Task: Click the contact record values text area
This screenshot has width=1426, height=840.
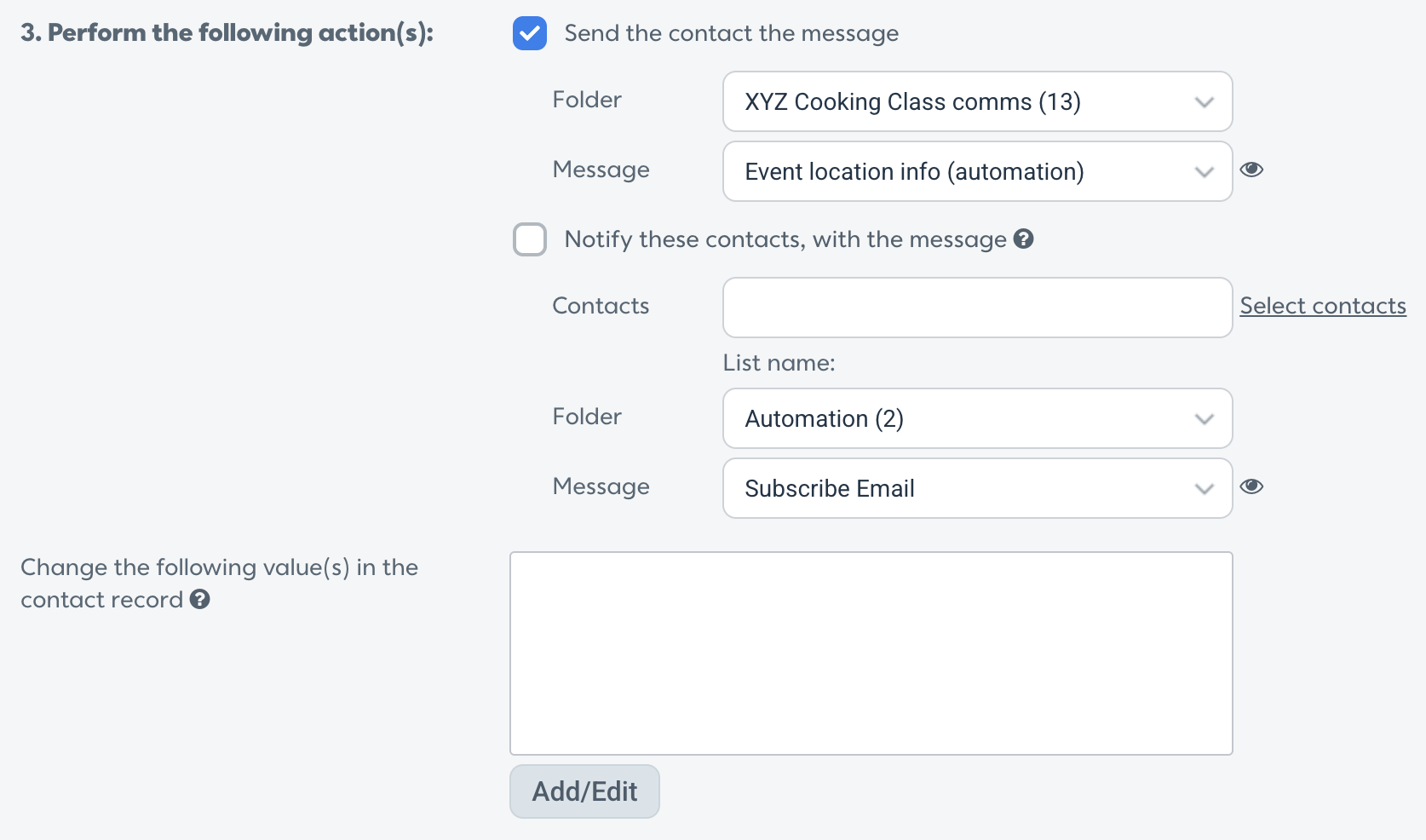Action: 871,653
